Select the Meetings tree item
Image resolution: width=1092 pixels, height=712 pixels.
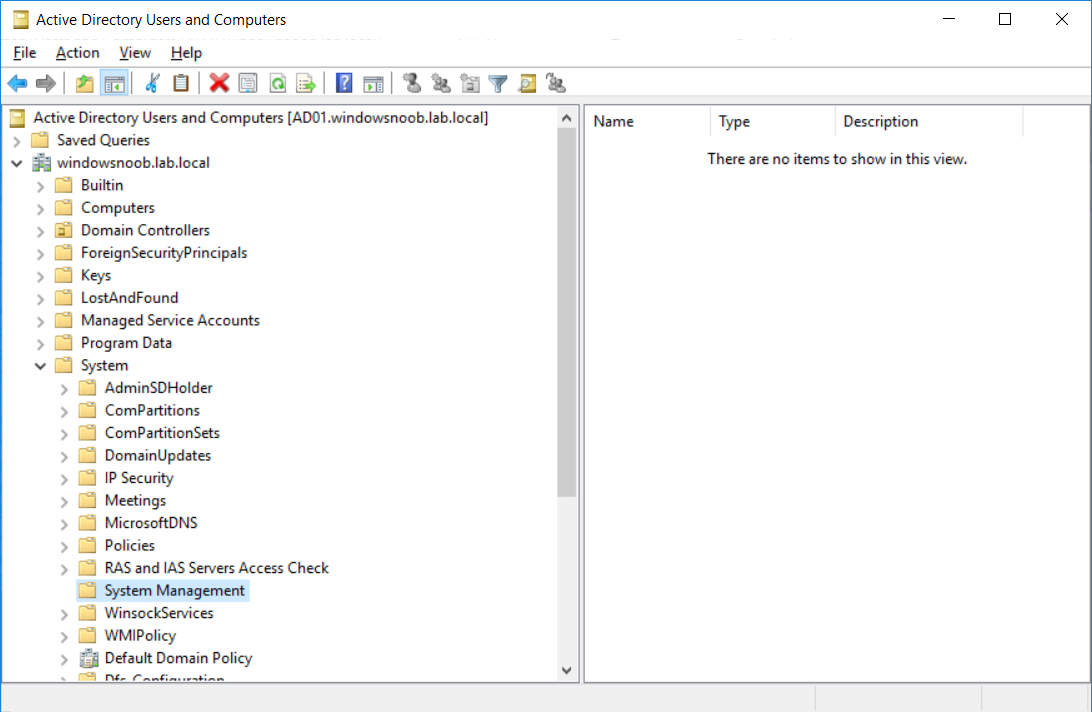(x=135, y=500)
